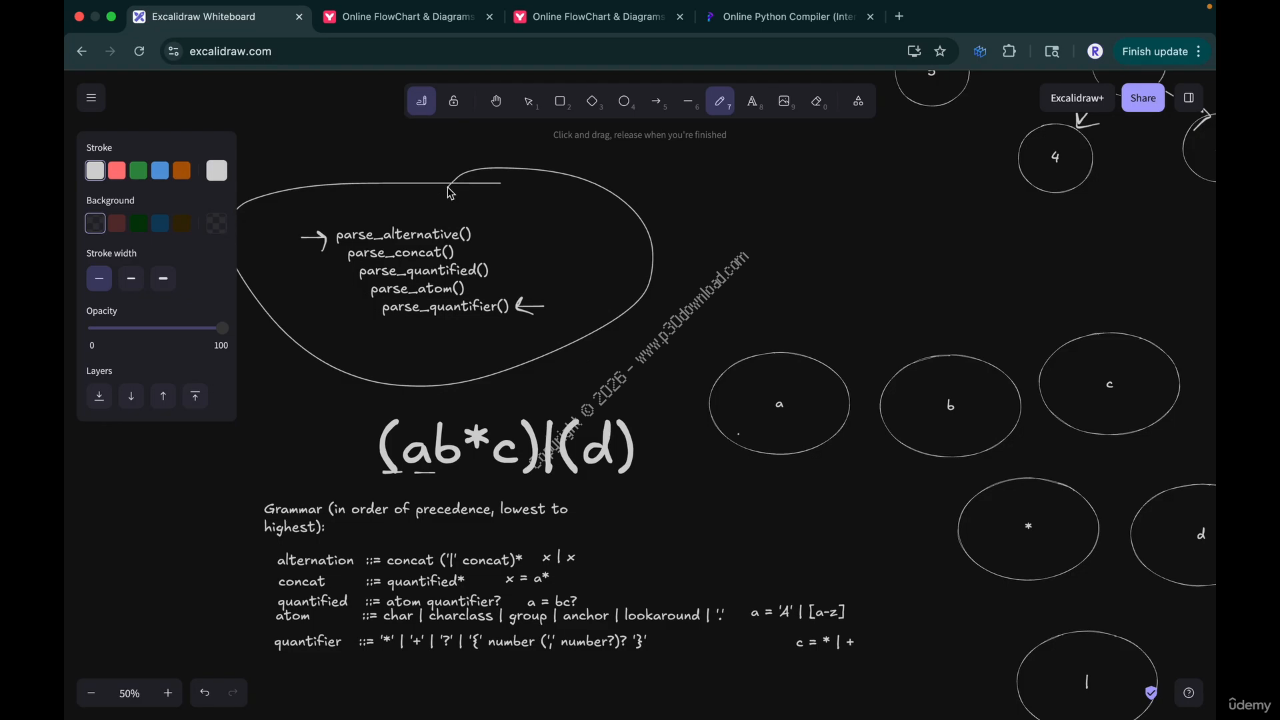Toggle the keep-tool-active lock

tap(453, 101)
